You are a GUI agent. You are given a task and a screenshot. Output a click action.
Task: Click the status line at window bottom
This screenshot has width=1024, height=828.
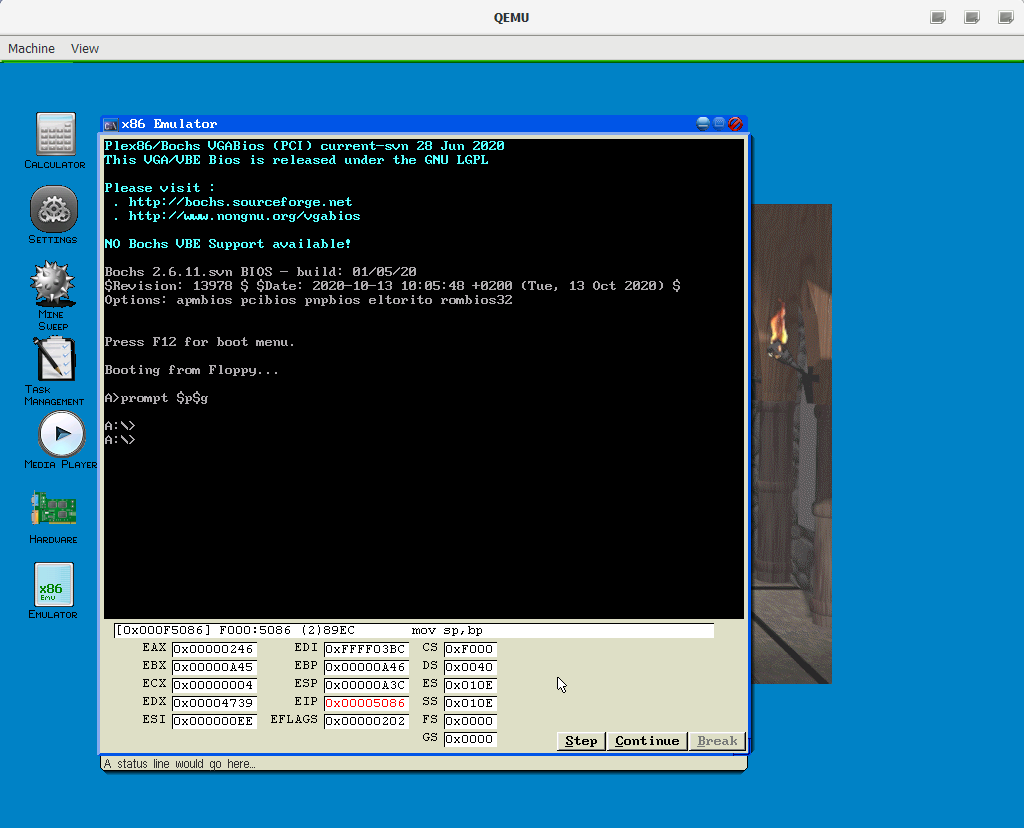(423, 763)
